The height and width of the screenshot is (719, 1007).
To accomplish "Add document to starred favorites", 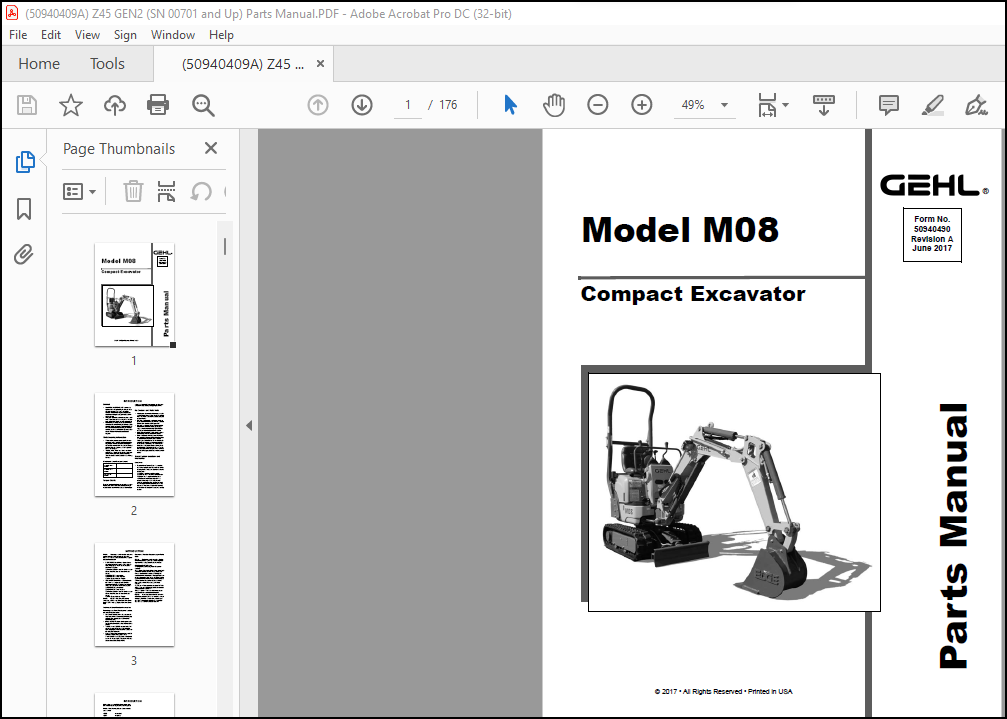I will (x=71, y=105).
